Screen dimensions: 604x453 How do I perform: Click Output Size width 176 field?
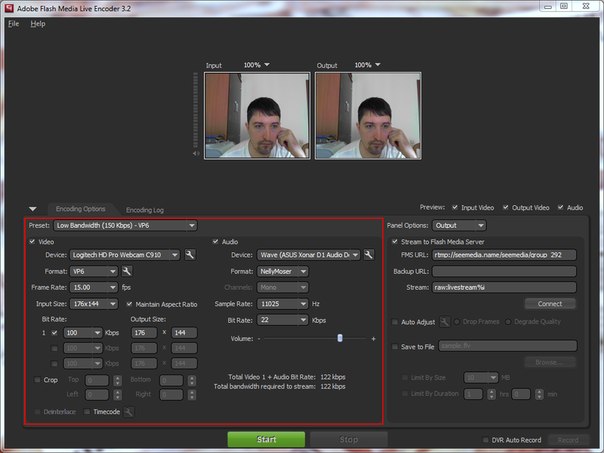coord(144,332)
